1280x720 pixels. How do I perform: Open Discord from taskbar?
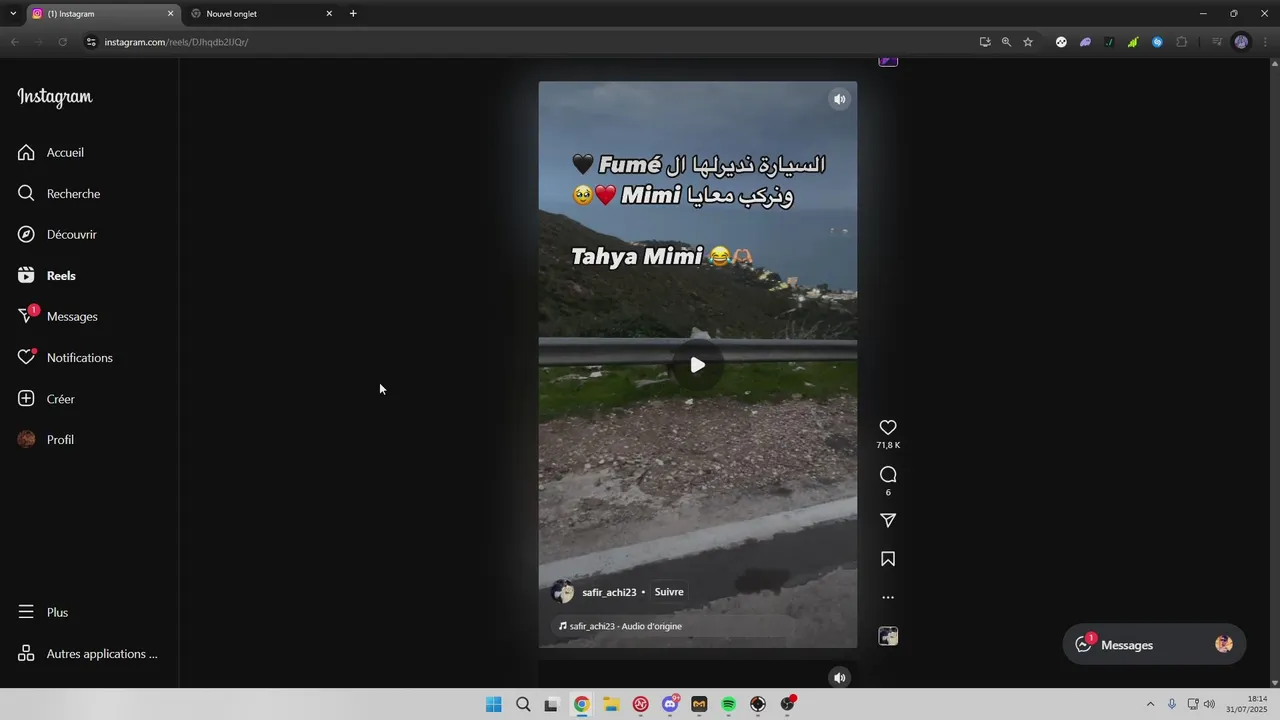[670, 704]
